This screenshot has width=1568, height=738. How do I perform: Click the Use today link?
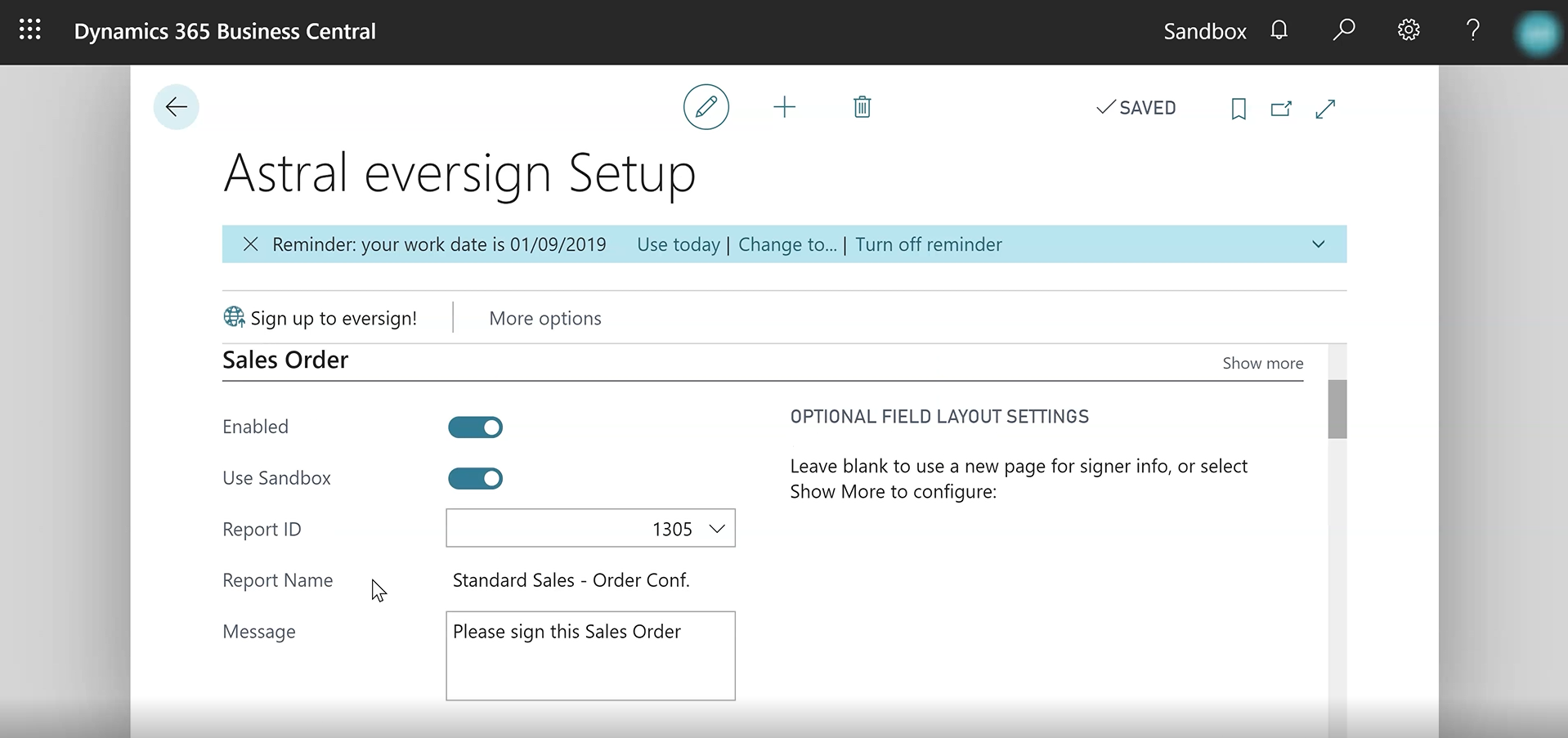coord(678,245)
